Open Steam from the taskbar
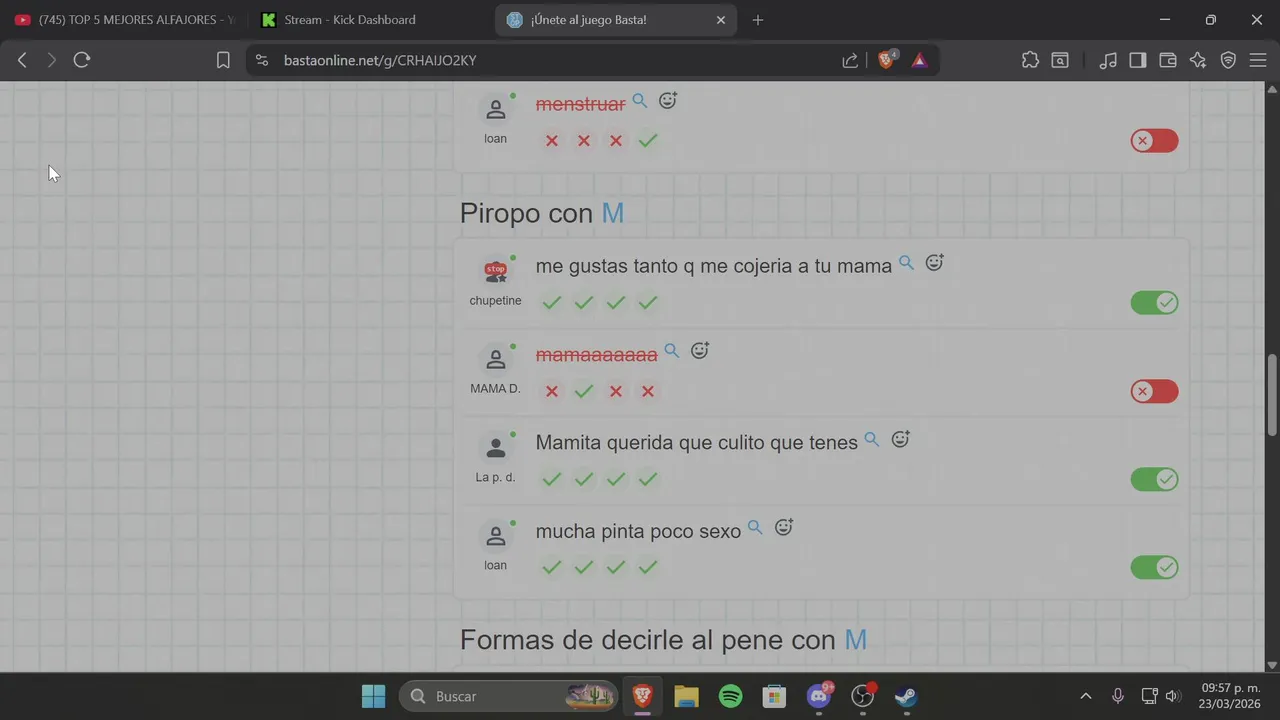The width and height of the screenshot is (1280, 720). pos(906,696)
